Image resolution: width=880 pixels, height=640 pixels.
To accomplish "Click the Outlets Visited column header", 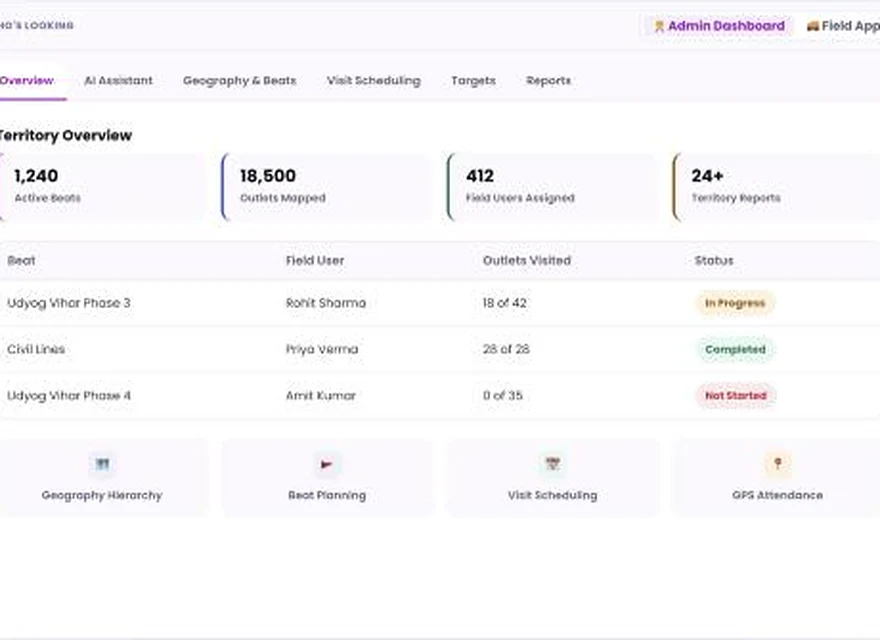I will (x=526, y=260).
